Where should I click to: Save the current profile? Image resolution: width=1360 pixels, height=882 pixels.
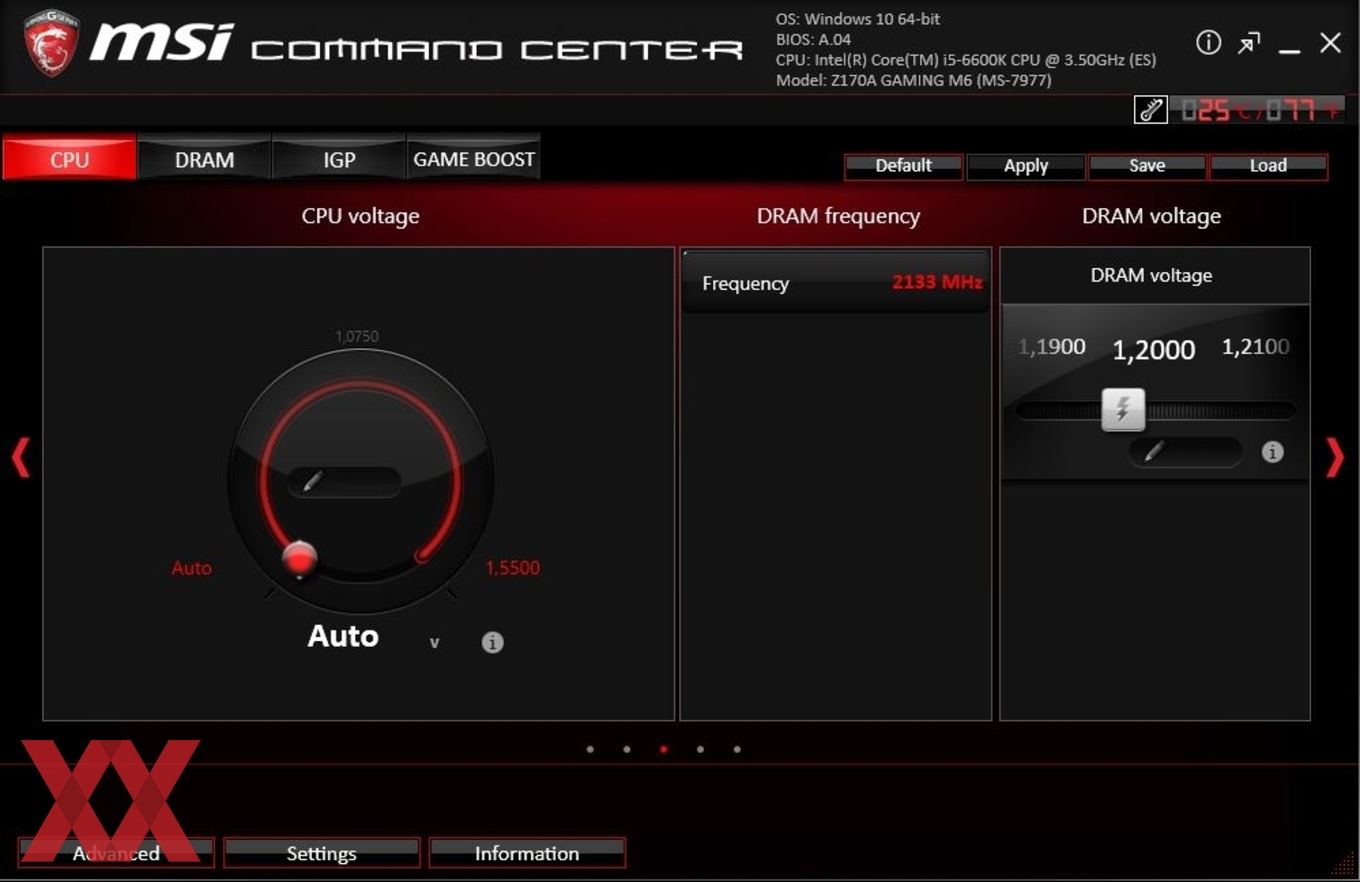pos(1147,166)
